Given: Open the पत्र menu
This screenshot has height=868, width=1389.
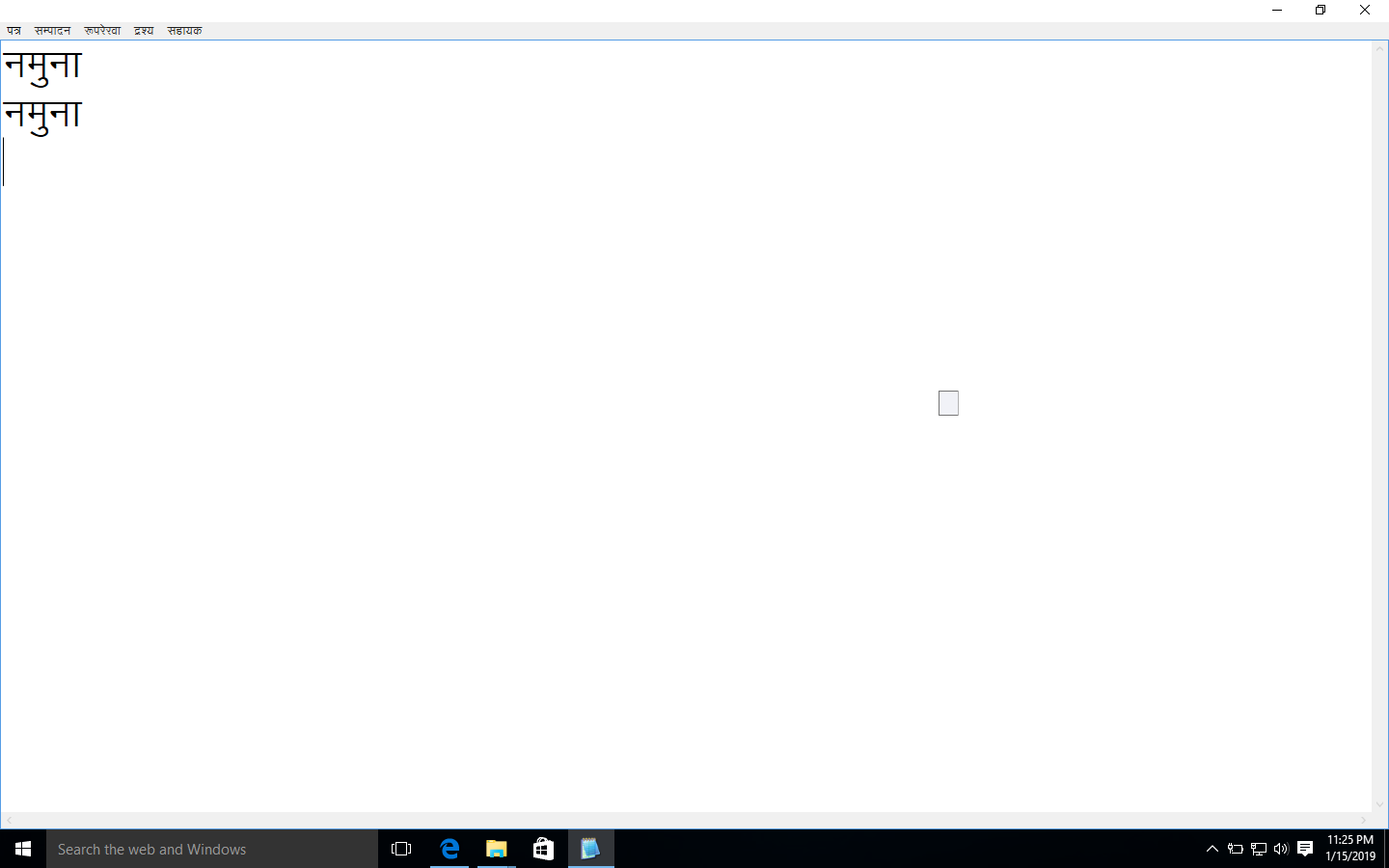Looking at the screenshot, I should pyautogui.click(x=14, y=31).
